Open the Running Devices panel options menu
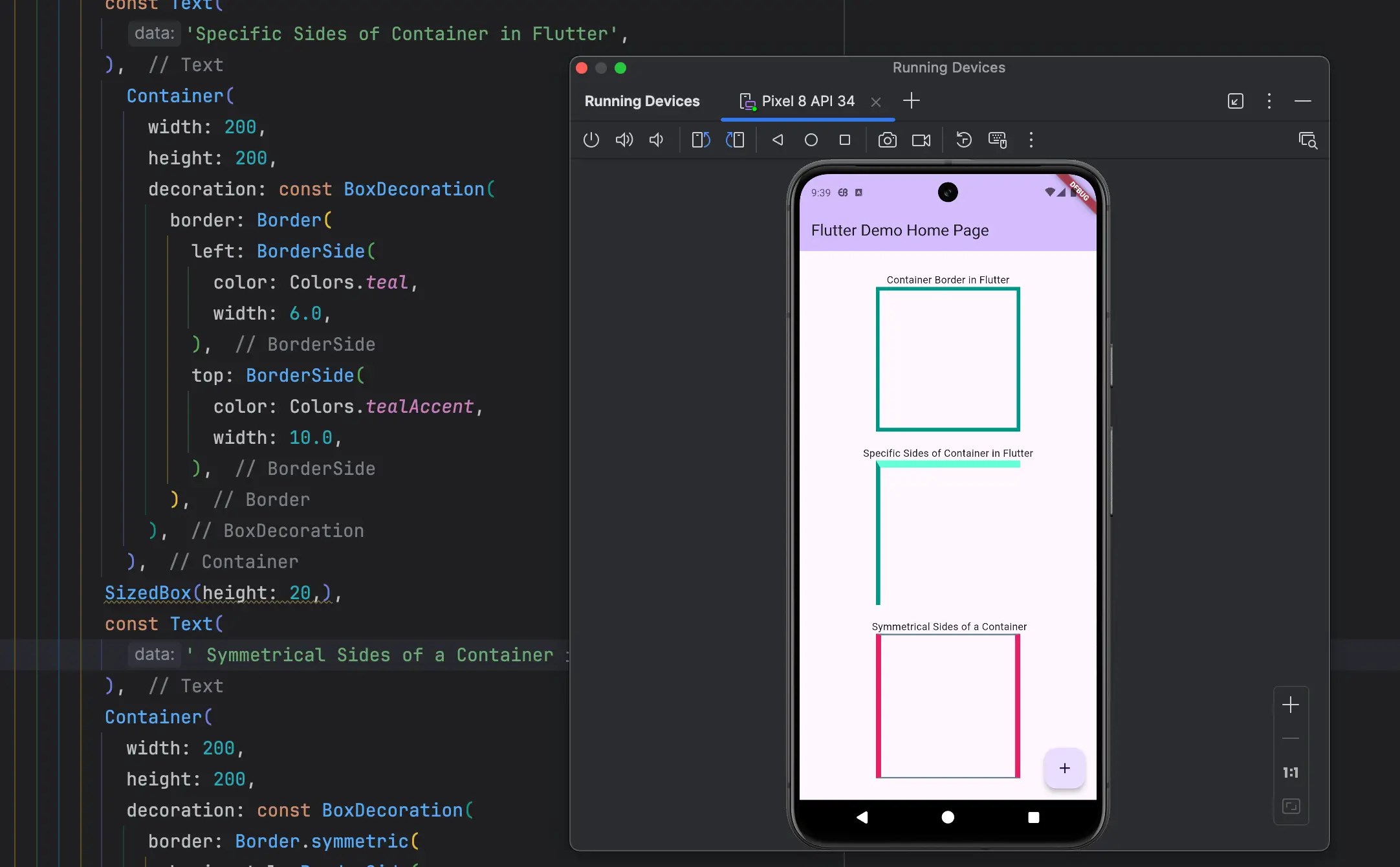This screenshot has height=867, width=1400. tap(1269, 101)
